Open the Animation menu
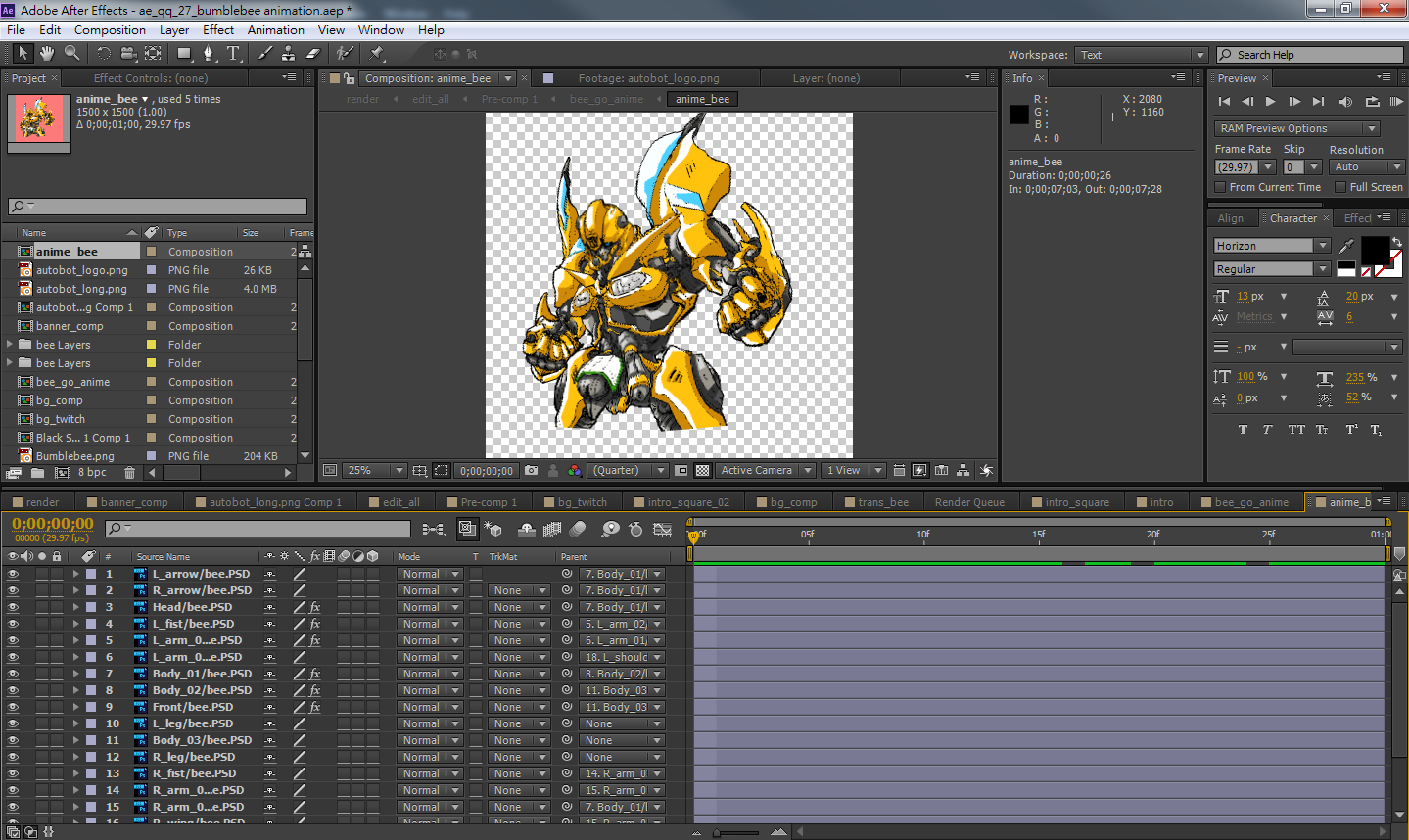The height and width of the screenshot is (840, 1409). click(275, 30)
